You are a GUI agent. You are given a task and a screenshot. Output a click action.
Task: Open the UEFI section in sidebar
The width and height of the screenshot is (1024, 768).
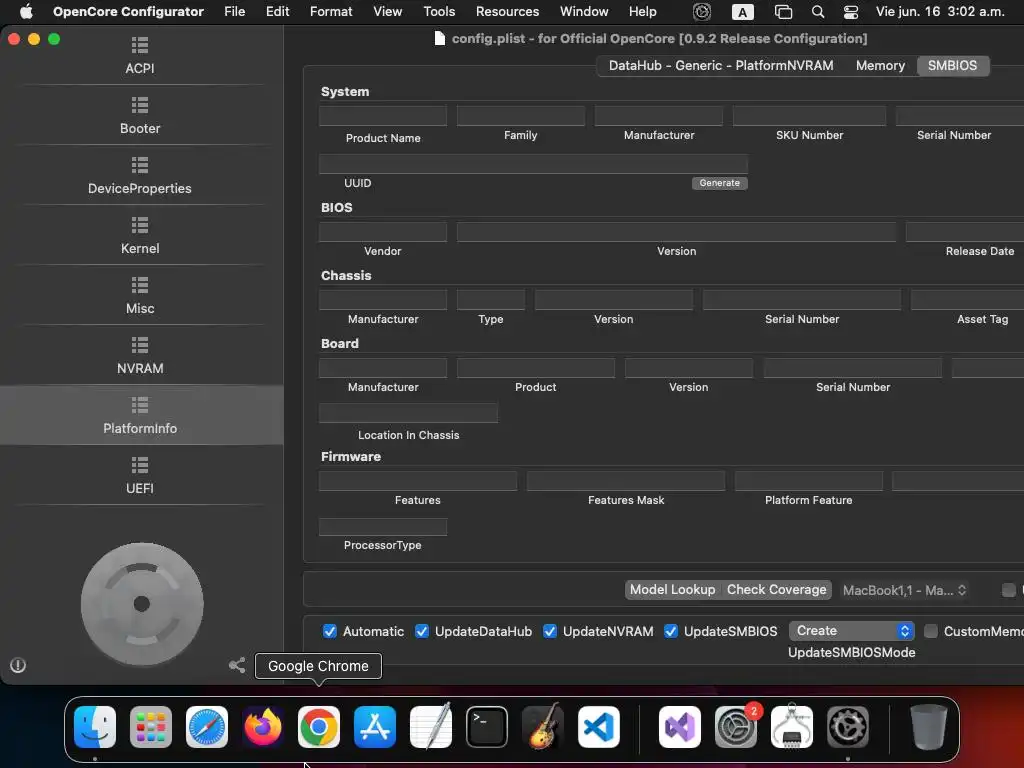point(140,476)
